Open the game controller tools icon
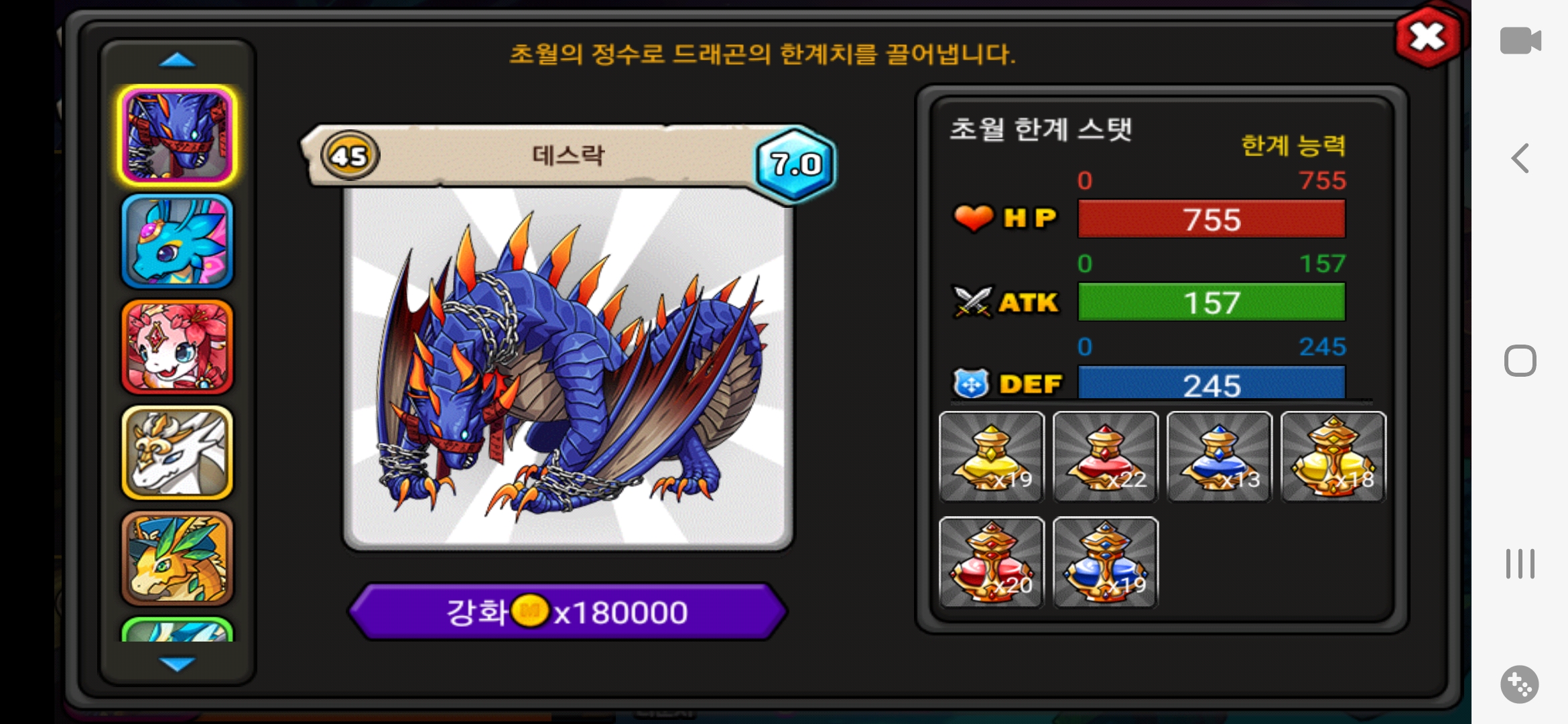The width and height of the screenshot is (1568, 724). [1519, 684]
